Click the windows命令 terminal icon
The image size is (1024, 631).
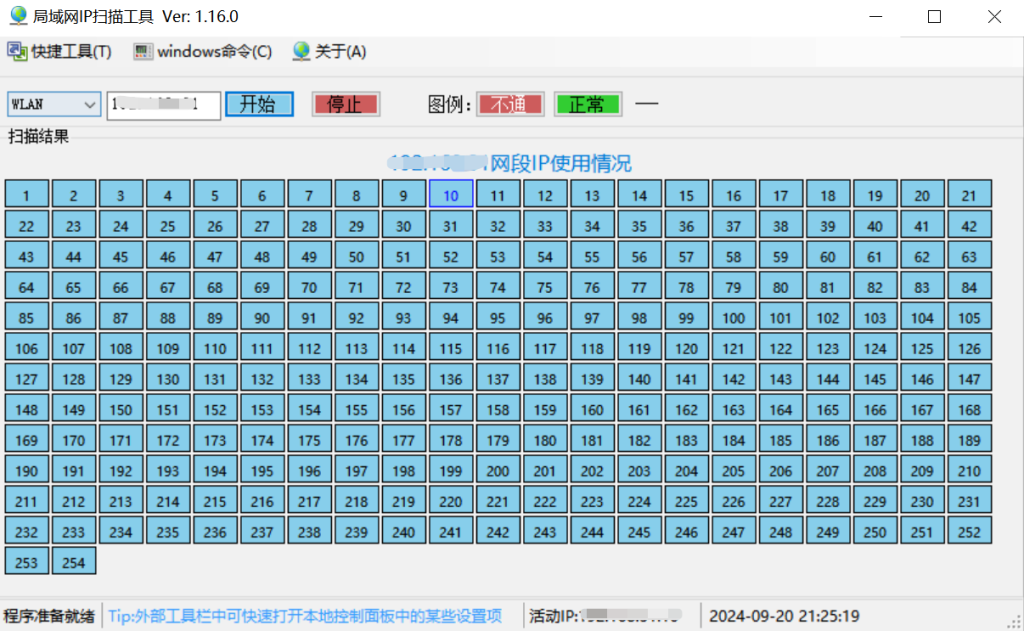click(142, 52)
